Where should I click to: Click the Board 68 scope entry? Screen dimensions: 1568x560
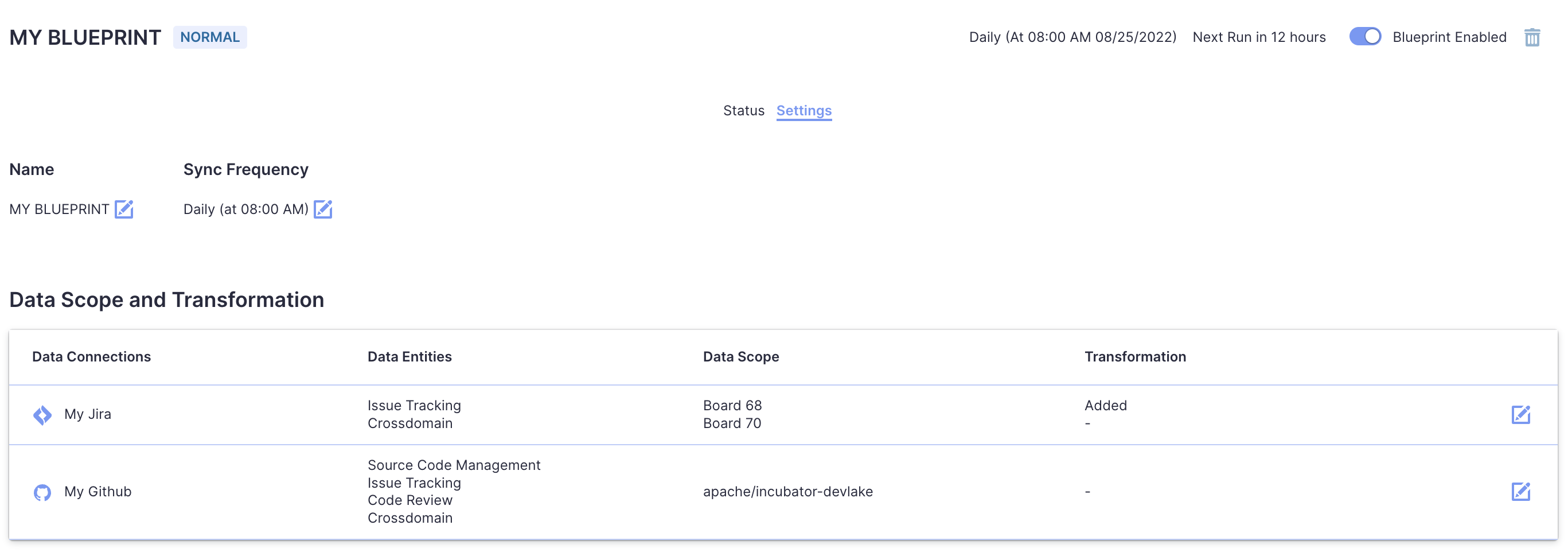(732, 406)
